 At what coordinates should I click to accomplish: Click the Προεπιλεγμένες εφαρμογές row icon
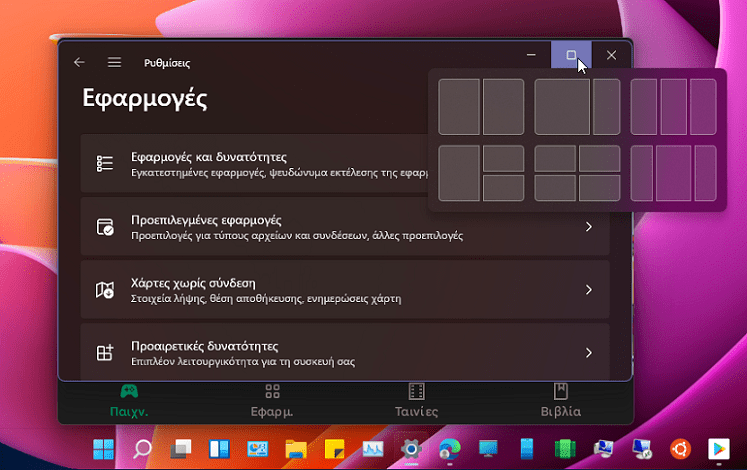click(x=105, y=227)
